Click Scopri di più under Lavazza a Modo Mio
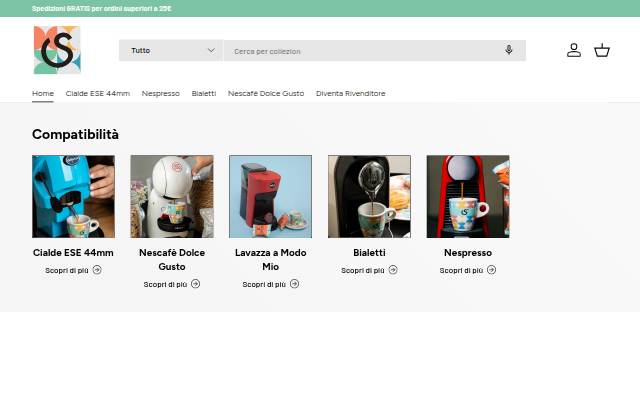The height and width of the screenshot is (400, 640). [264, 284]
